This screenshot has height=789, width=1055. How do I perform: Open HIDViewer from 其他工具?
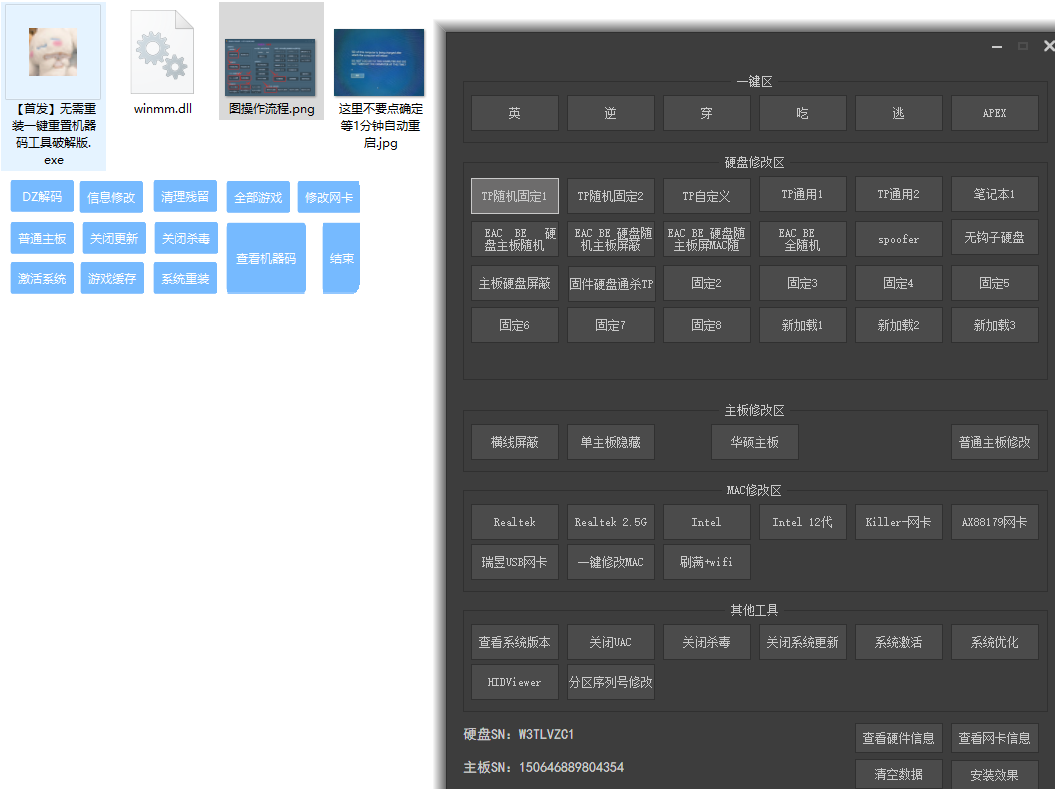[514, 682]
